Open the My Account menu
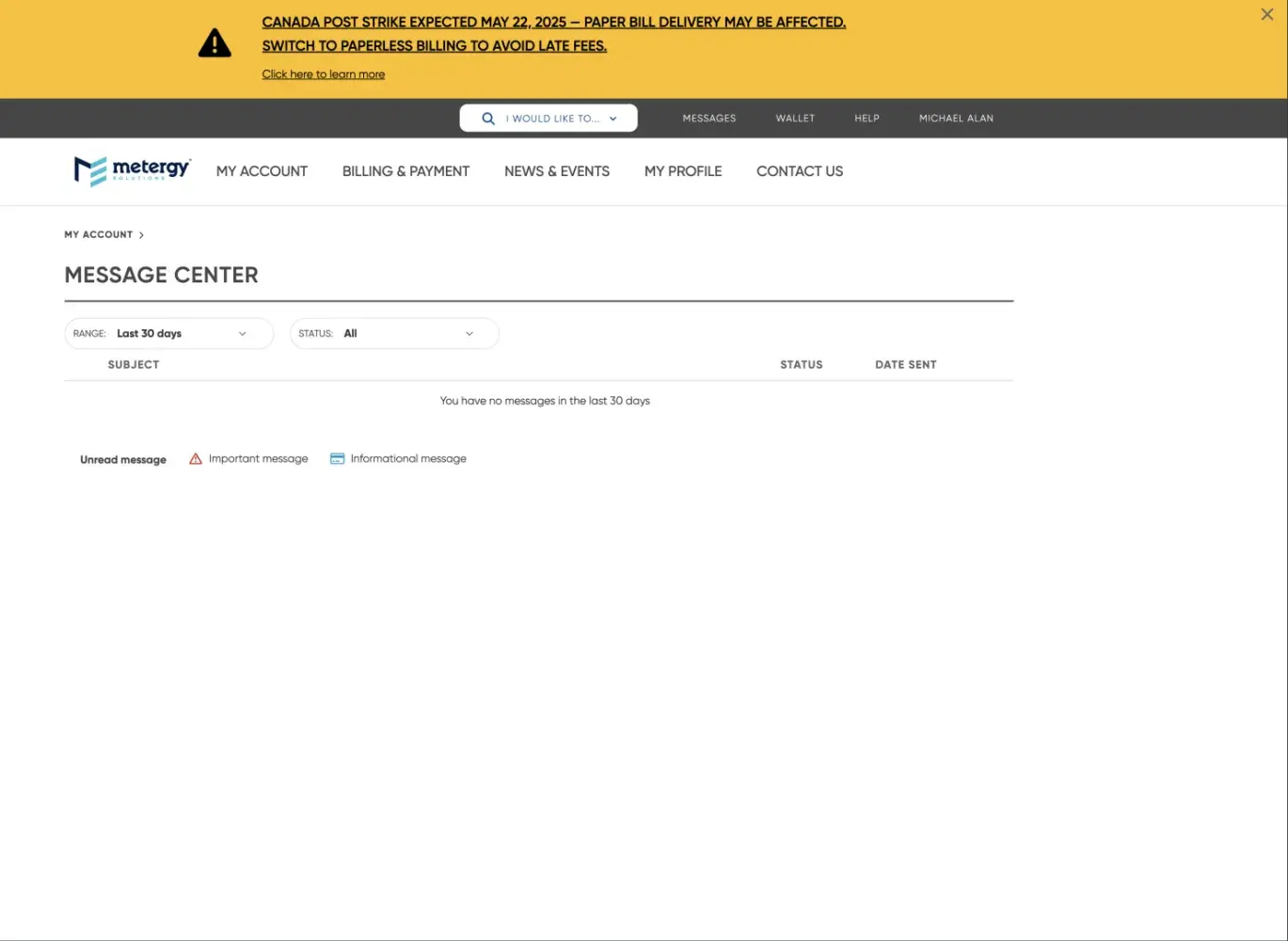The image size is (1288, 941). pyautogui.click(x=262, y=171)
